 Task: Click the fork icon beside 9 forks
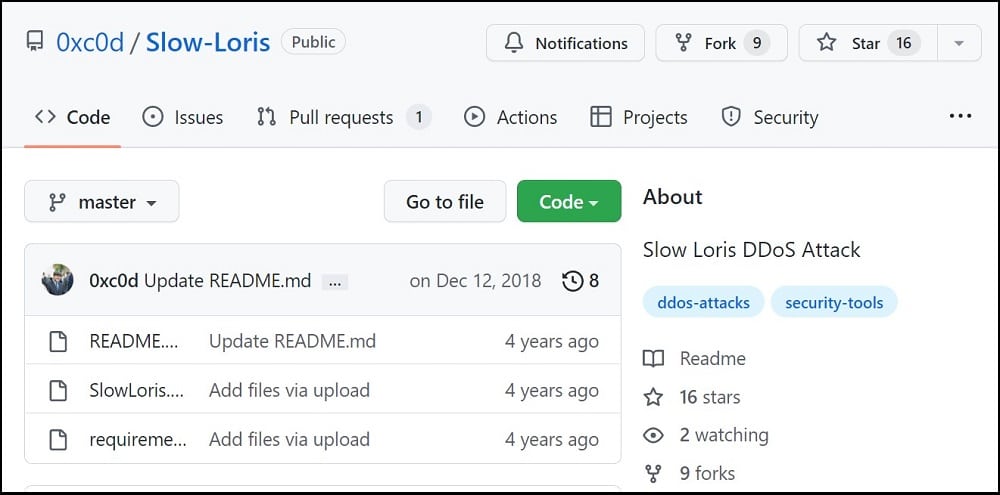[x=653, y=473]
